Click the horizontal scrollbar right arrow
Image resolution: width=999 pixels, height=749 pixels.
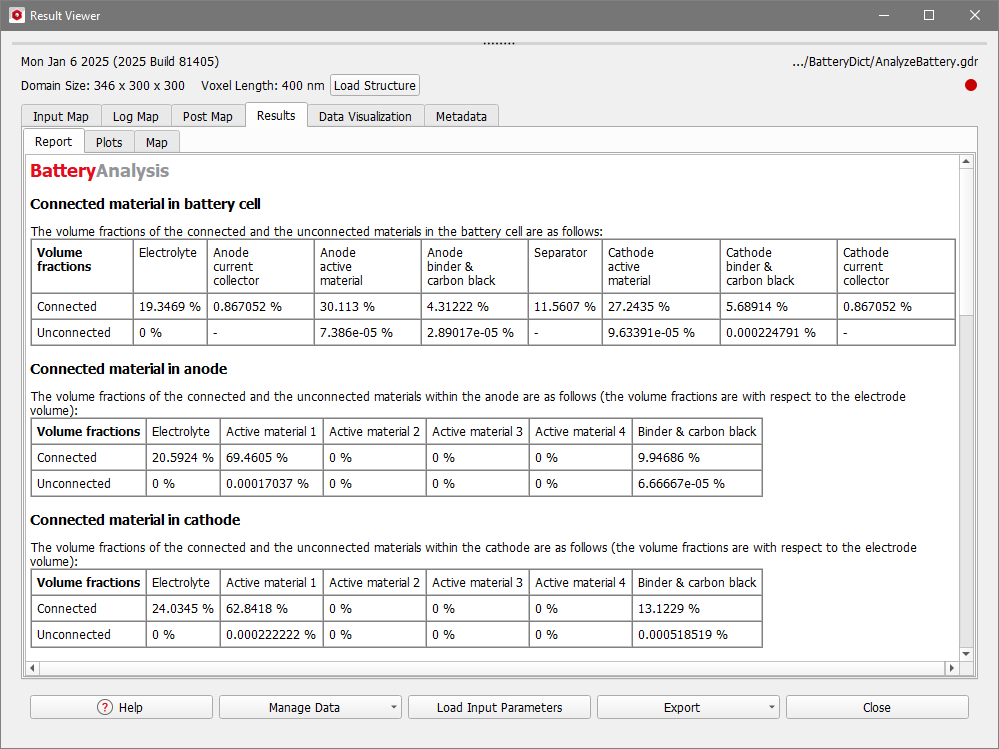(952, 668)
